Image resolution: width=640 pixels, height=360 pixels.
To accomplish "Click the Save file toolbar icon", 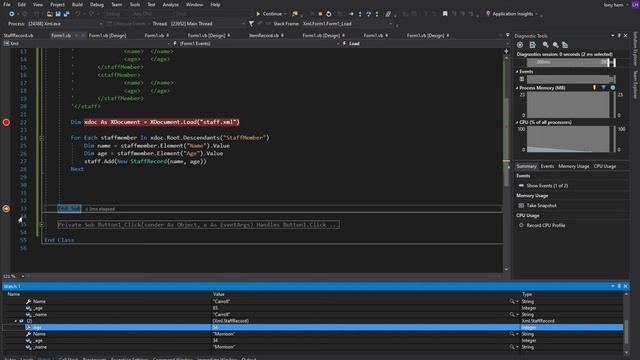I will tap(58, 14).
